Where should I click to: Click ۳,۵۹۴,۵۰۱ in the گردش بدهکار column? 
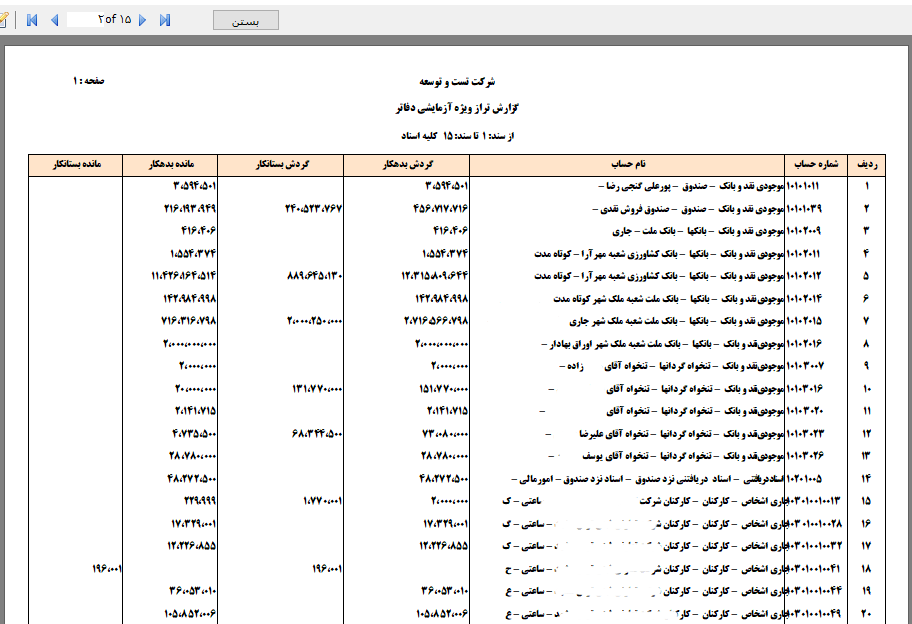[447, 186]
